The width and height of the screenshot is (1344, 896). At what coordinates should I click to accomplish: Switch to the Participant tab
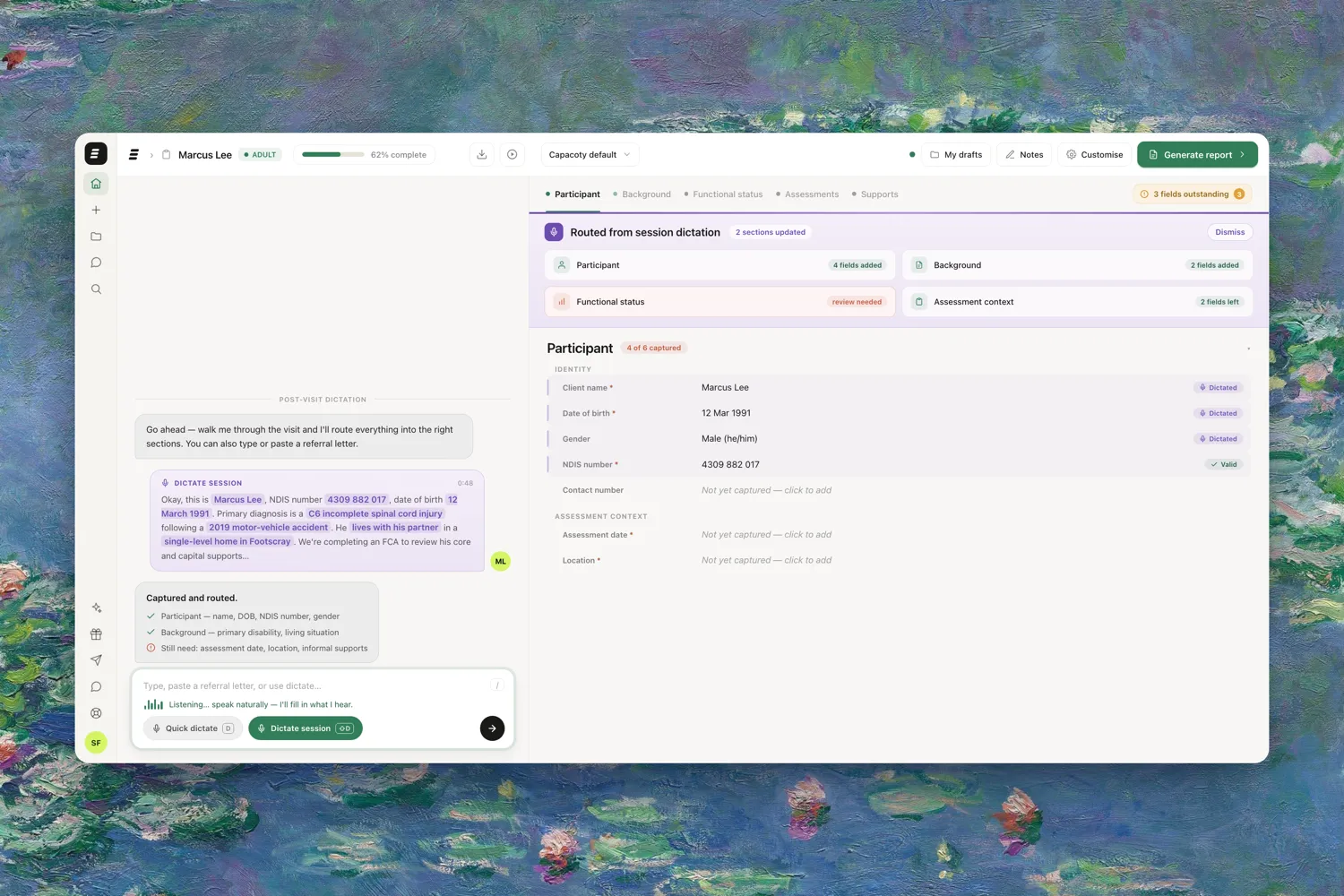click(x=573, y=194)
